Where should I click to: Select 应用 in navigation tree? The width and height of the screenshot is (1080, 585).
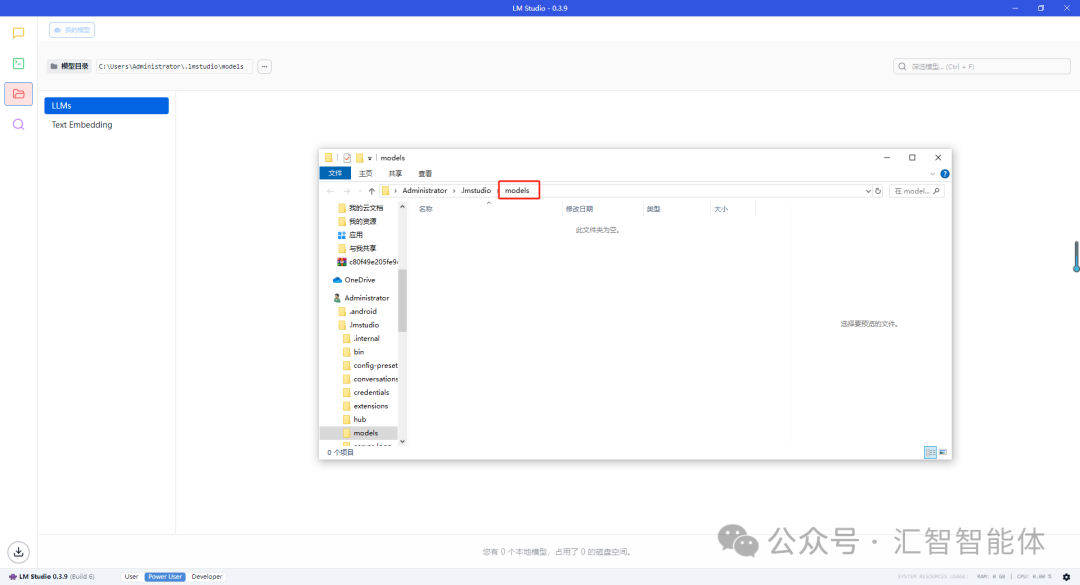(x=350, y=235)
